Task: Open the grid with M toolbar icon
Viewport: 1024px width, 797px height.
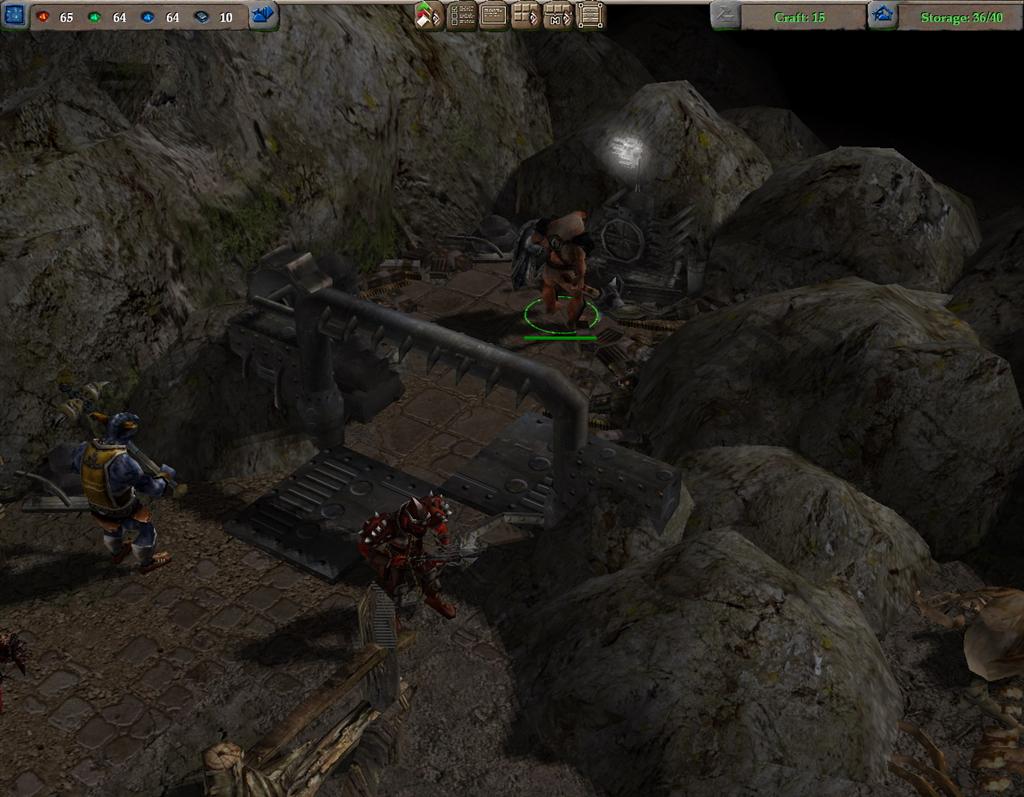Action: tap(558, 16)
